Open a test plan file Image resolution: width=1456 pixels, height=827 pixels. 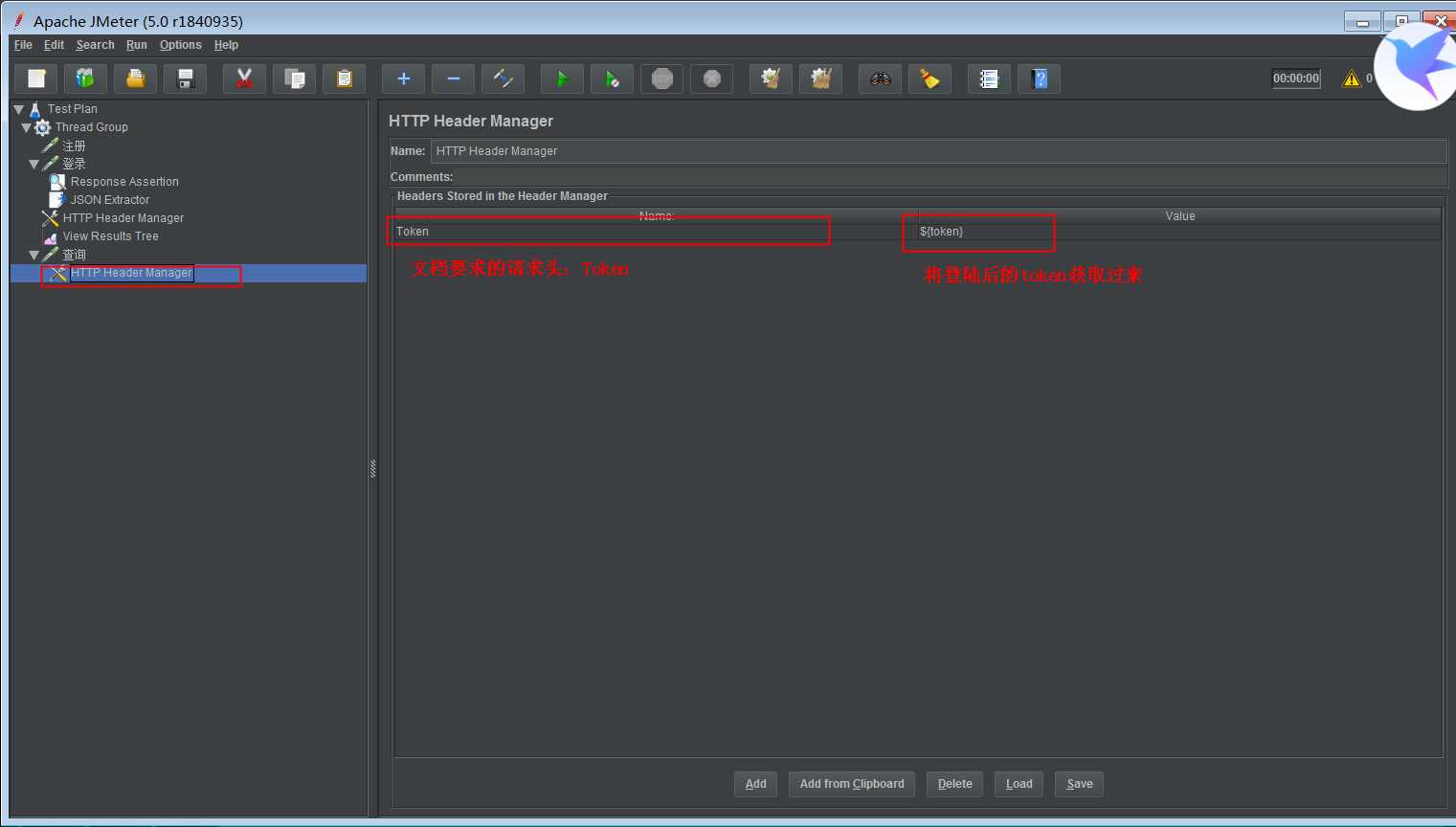pos(136,78)
